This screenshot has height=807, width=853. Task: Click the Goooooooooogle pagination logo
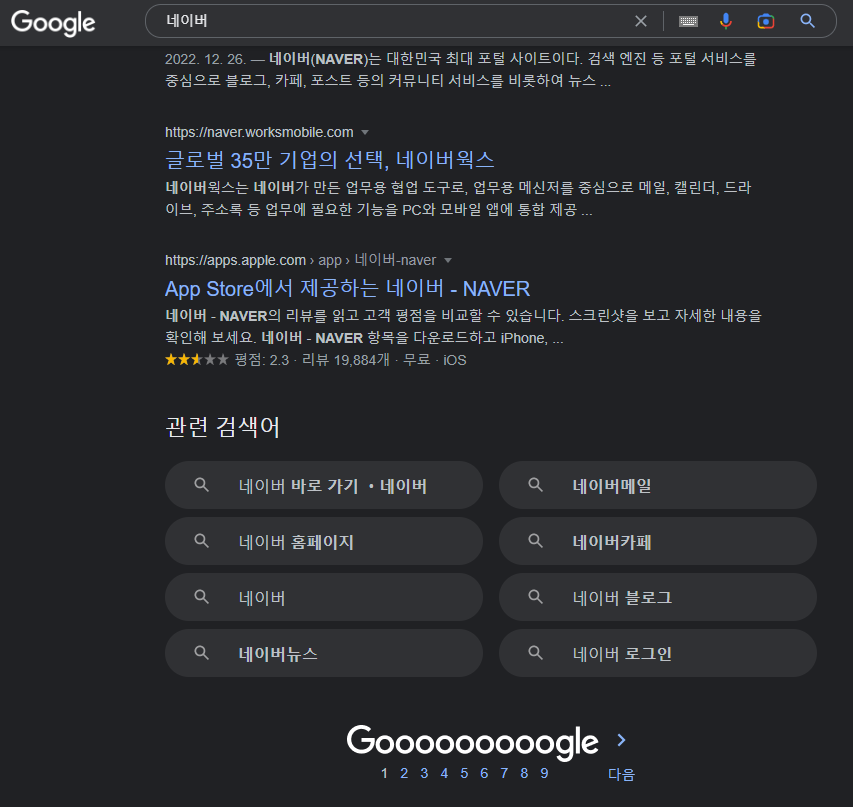(x=472, y=743)
